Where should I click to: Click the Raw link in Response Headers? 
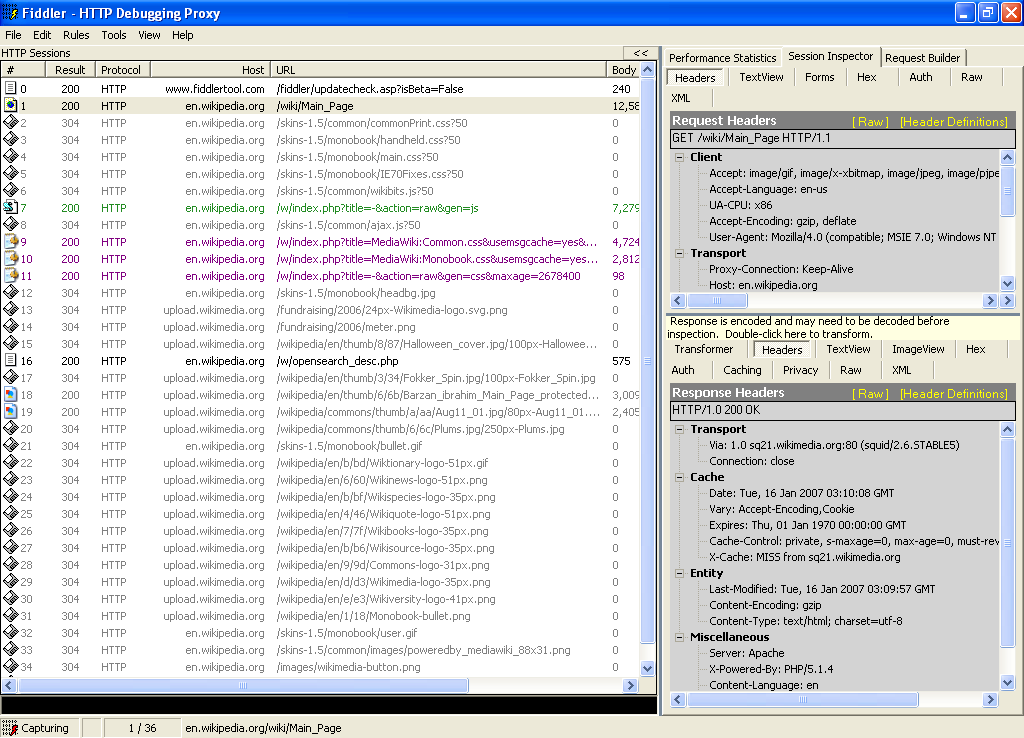870,394
